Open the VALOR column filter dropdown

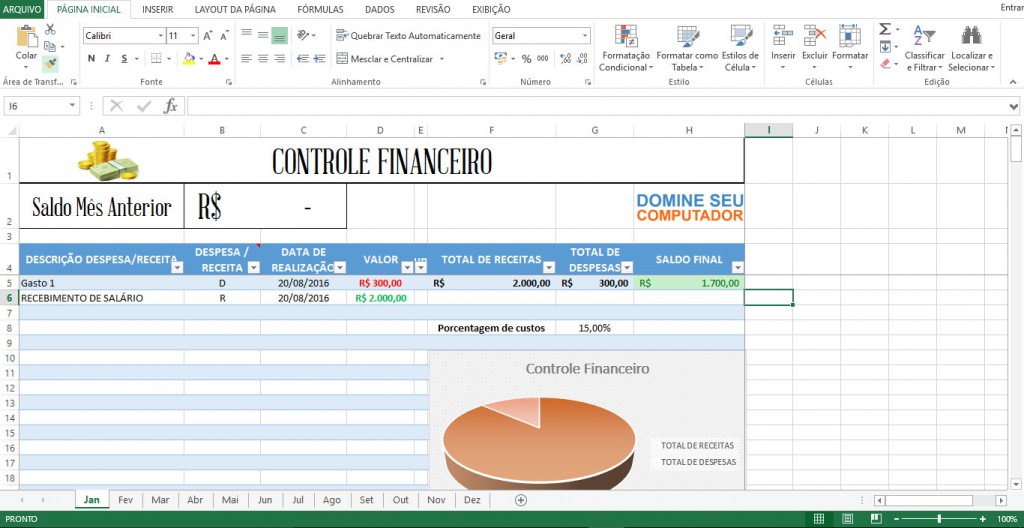[x=406, y=267]
